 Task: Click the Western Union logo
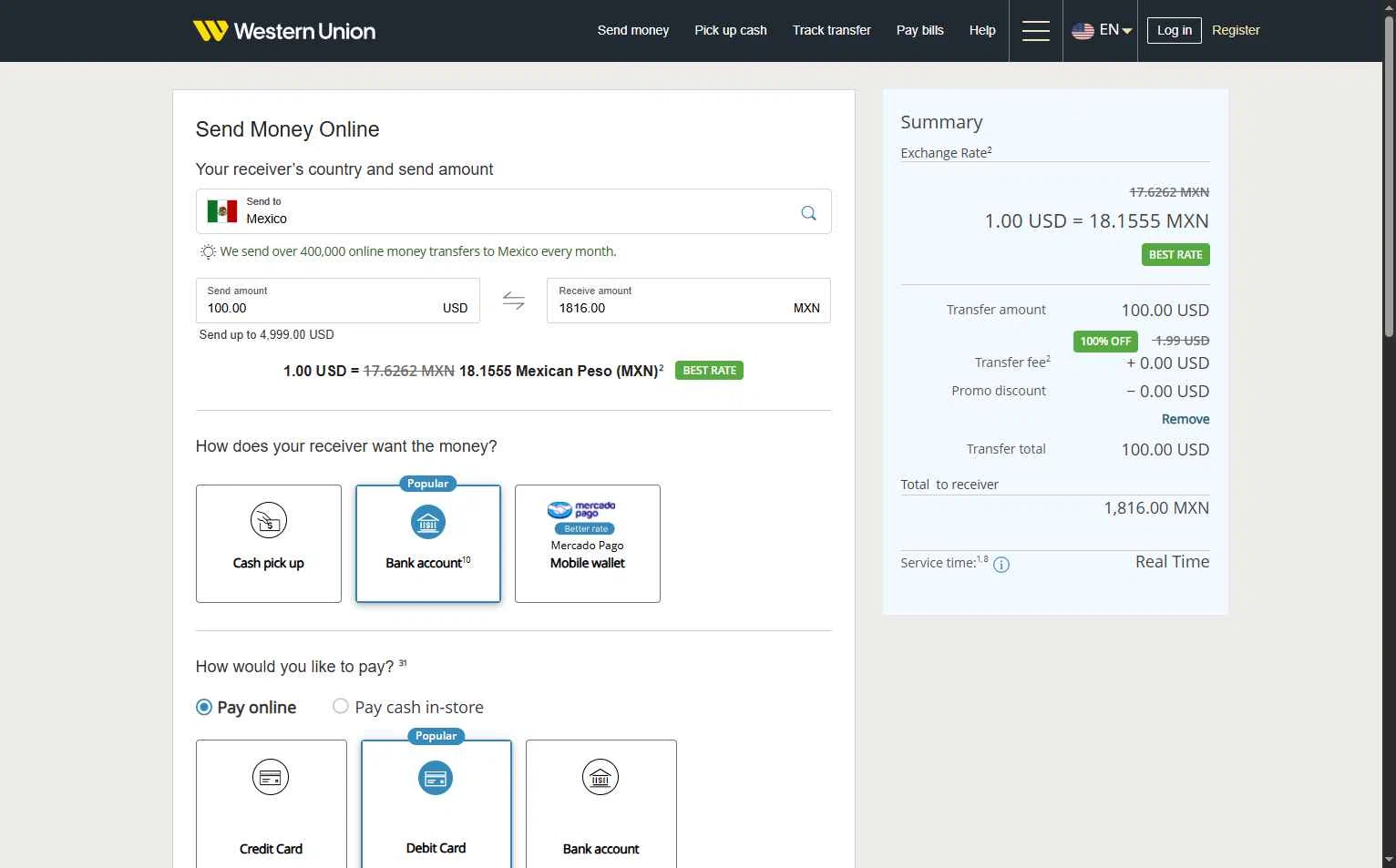pyautogui.click(x=284, y=31)
